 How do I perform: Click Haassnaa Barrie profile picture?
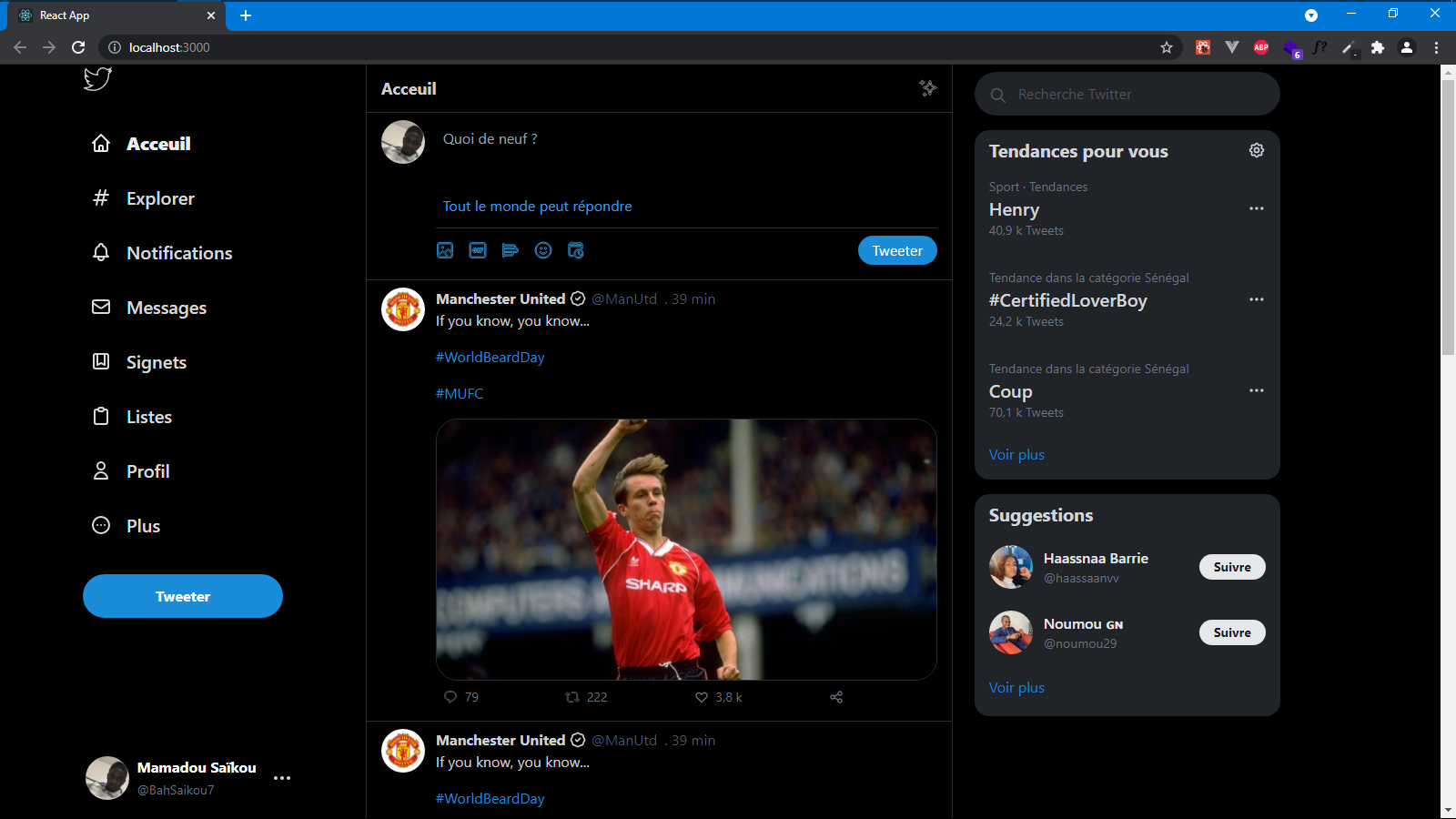tap(1011, 567)
